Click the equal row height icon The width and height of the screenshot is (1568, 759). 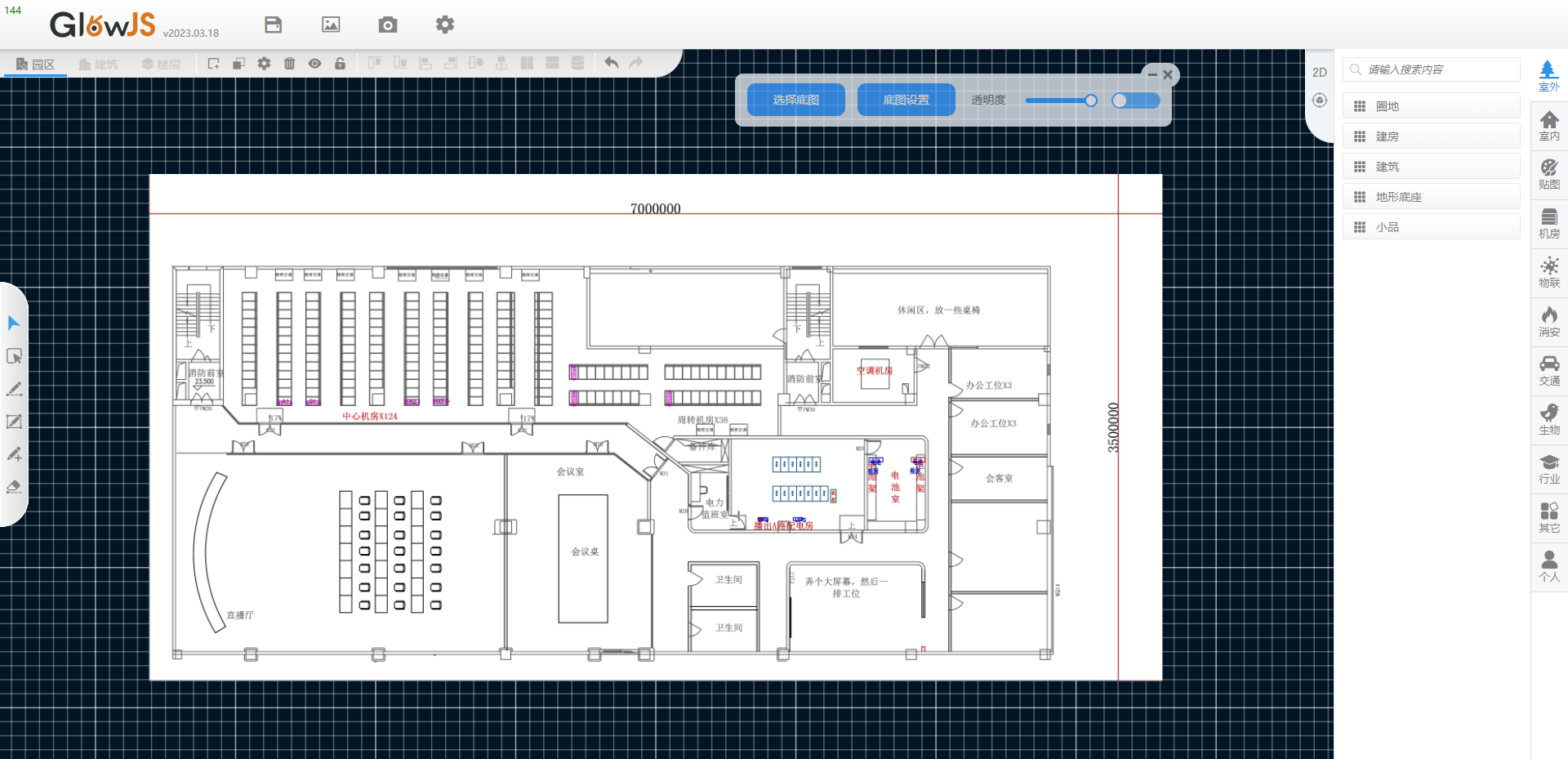pos(552,63)
